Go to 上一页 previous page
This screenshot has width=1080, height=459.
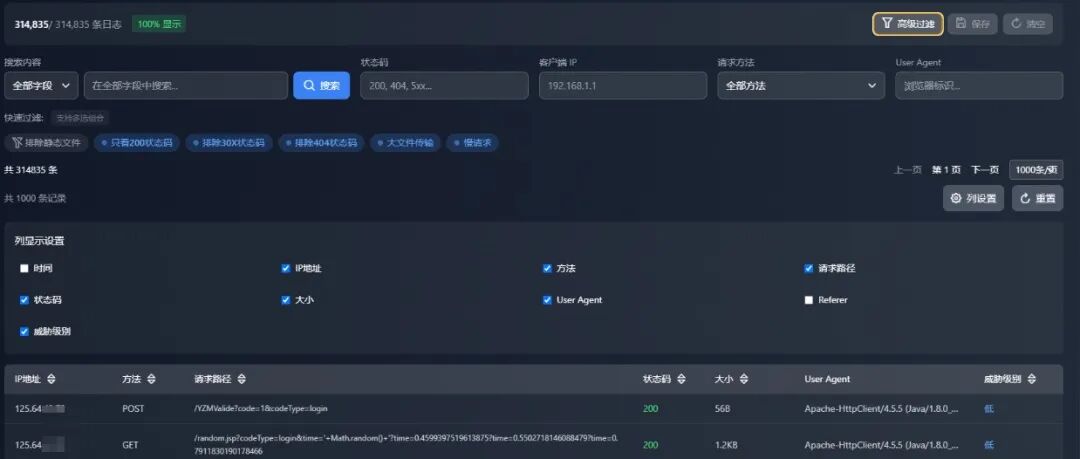(908, 170)
